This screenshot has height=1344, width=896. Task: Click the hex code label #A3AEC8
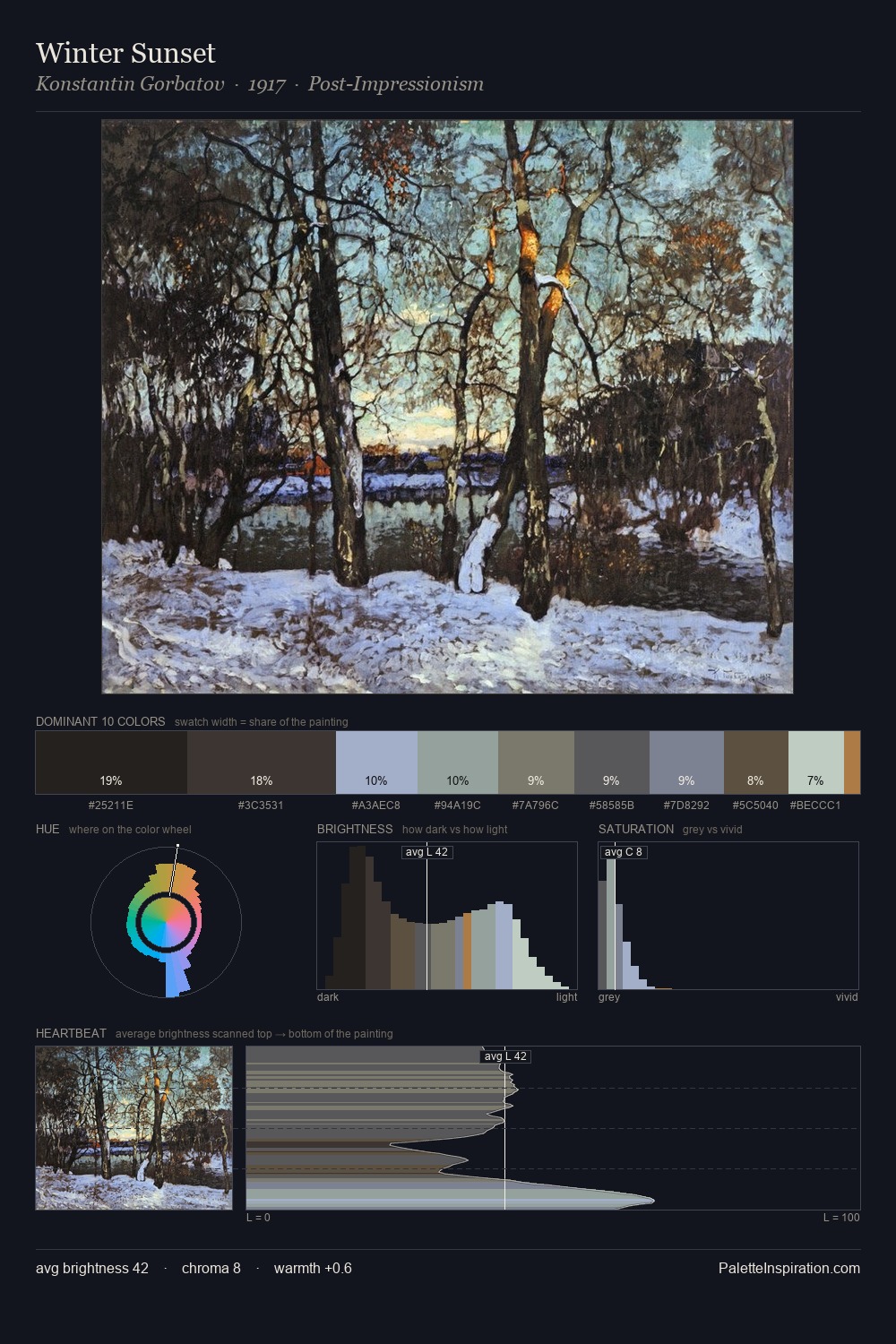click(x=376, y=806)
